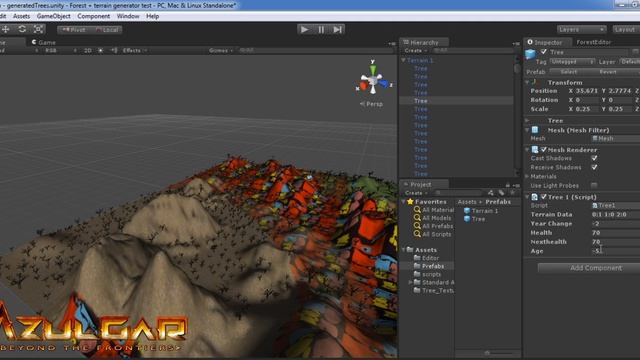This screenshot has height=360, width=640.
Task: Open the Project Create dropdown
Action: coord(416,193)
